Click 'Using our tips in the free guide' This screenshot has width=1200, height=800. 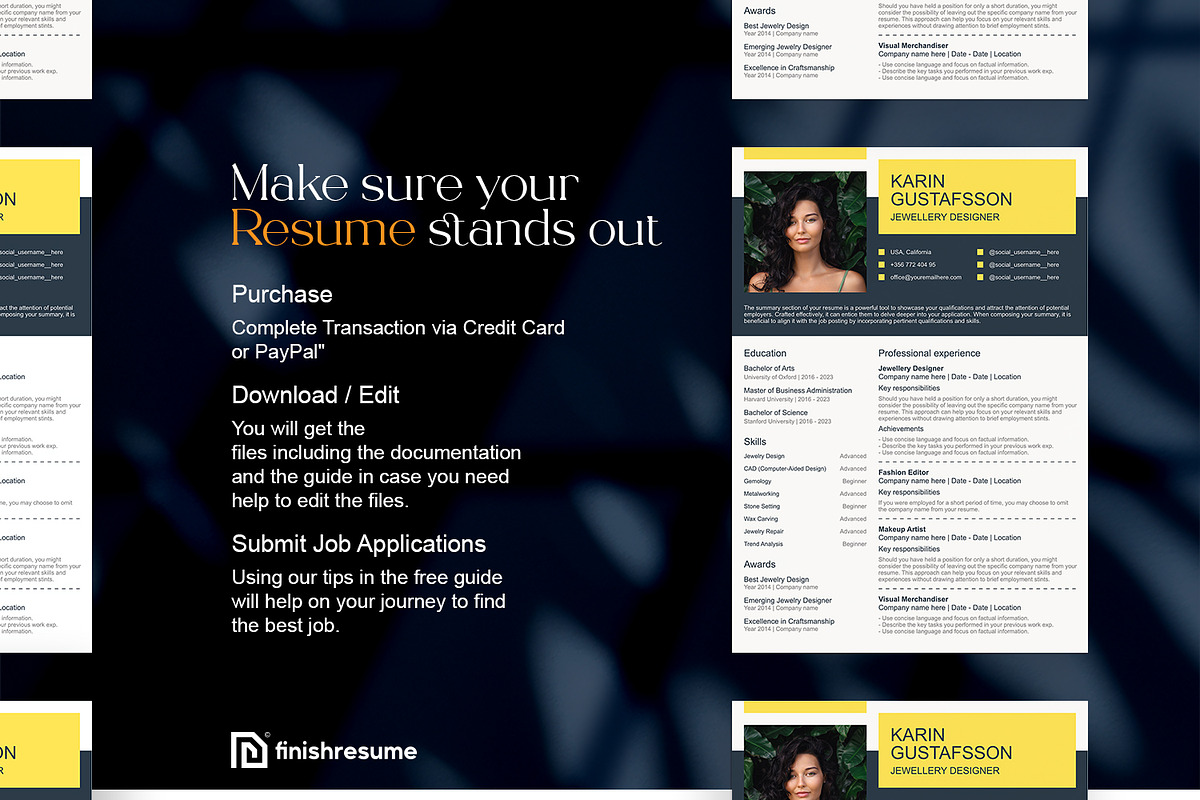click(x=367, y=577)
